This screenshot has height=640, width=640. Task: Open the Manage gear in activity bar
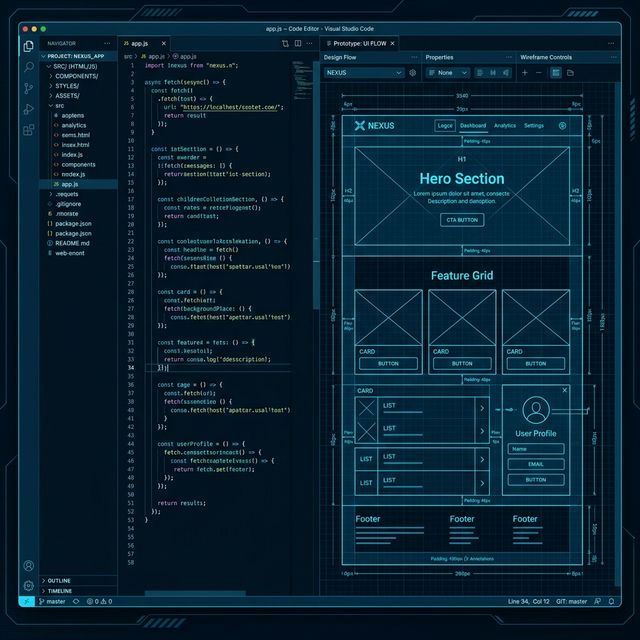click(29, 586)
